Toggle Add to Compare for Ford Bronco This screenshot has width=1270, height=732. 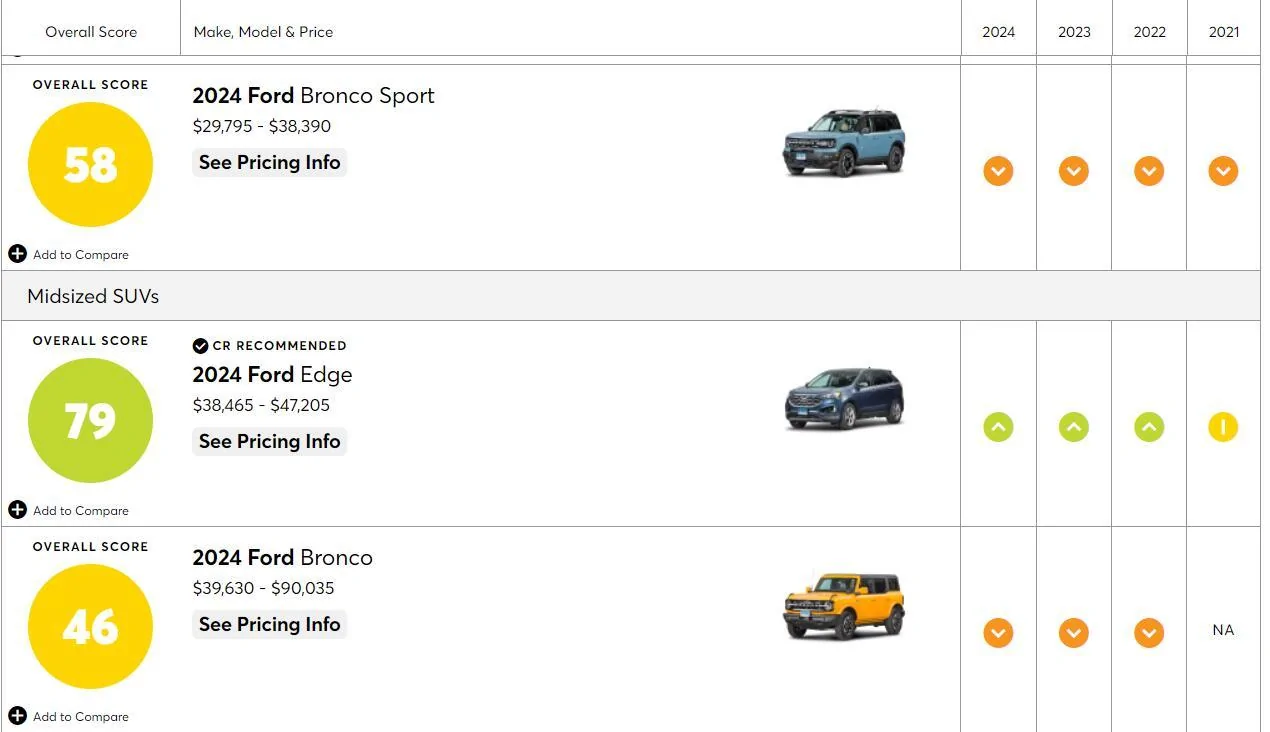tap(68, 716)
